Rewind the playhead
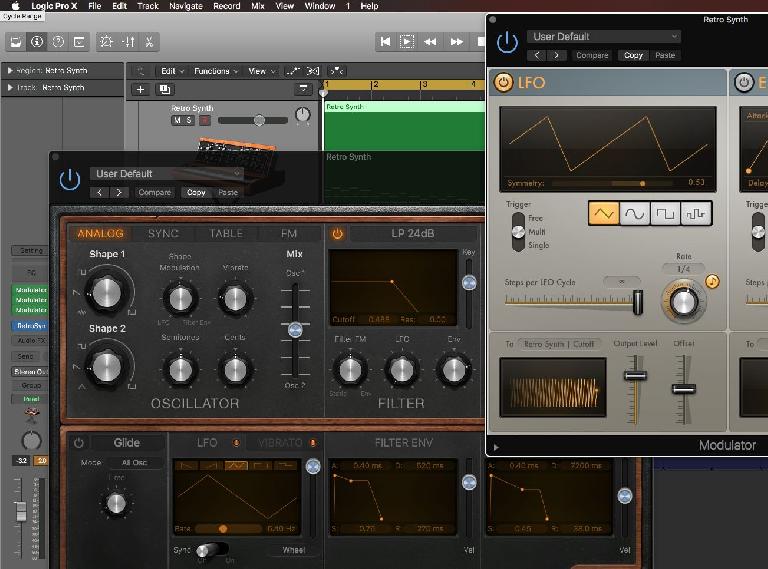 [430, 42]
